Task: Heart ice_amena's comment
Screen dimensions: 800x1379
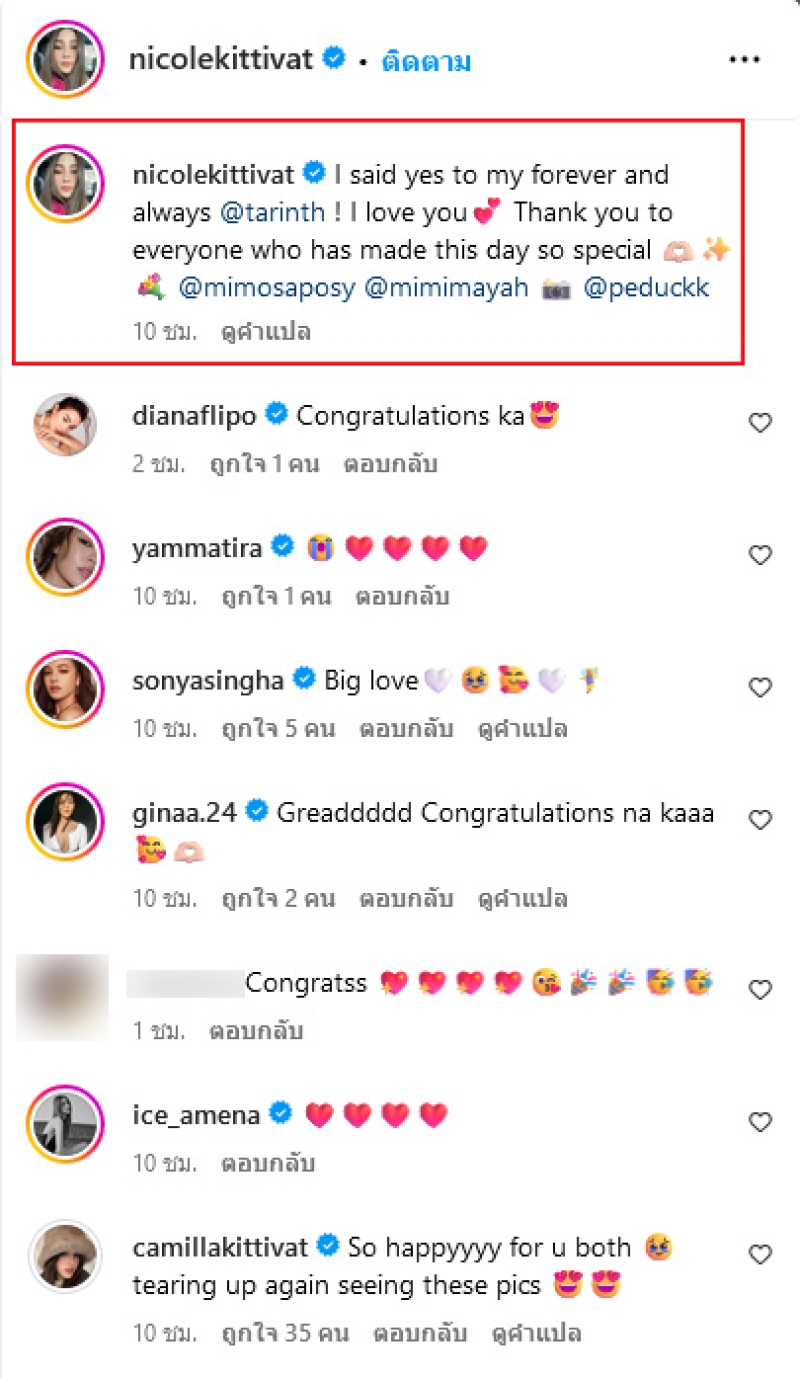Action: coord(760,1122)
